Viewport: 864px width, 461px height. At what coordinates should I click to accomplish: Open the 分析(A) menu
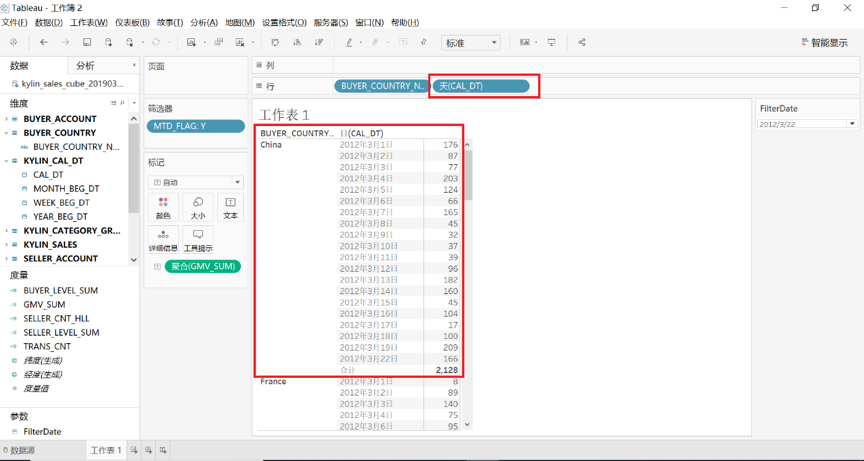[x=203, y=22]
